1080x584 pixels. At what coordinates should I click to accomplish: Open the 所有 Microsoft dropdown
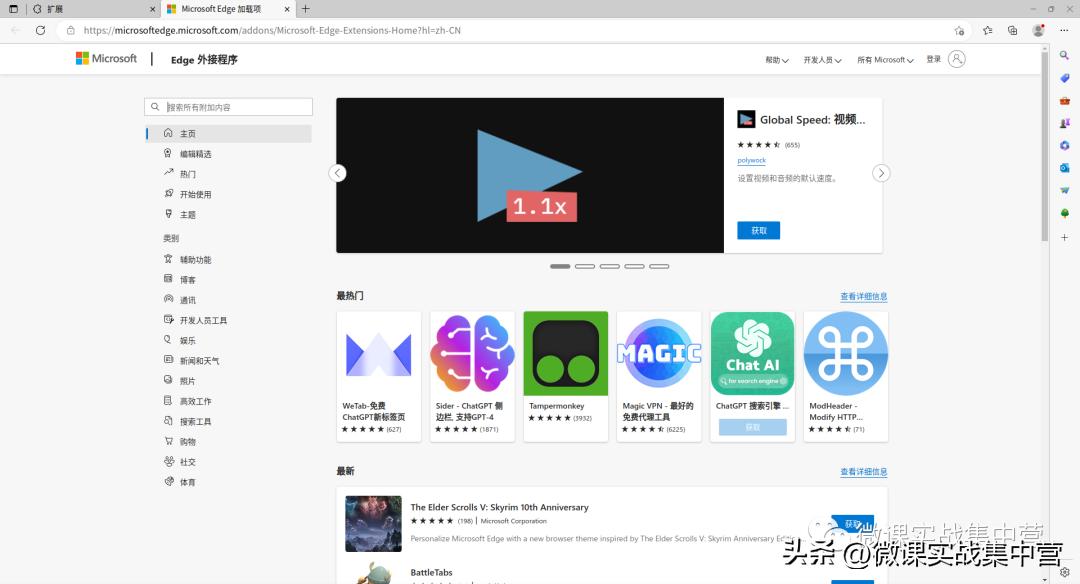point(884,59)
